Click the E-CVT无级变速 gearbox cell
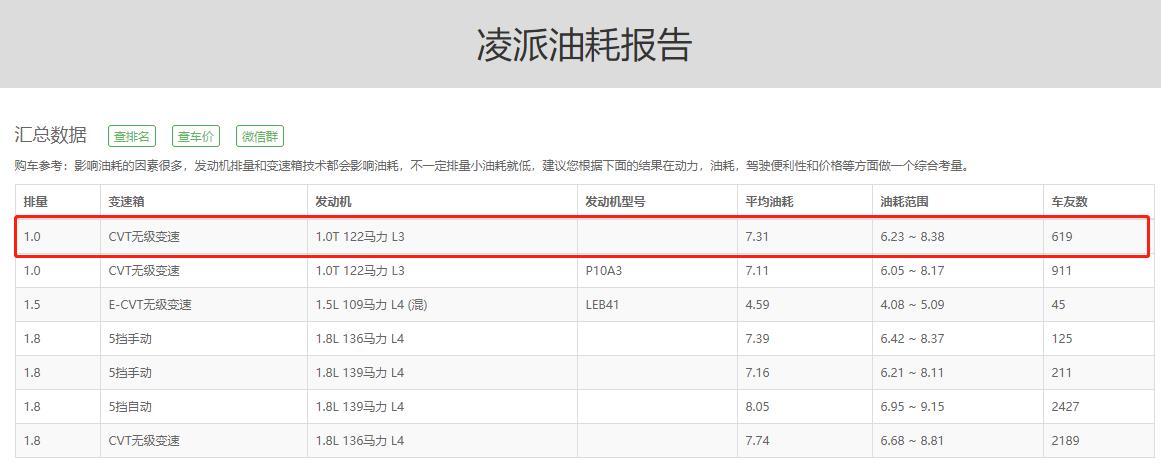 (x=150, y=305)
